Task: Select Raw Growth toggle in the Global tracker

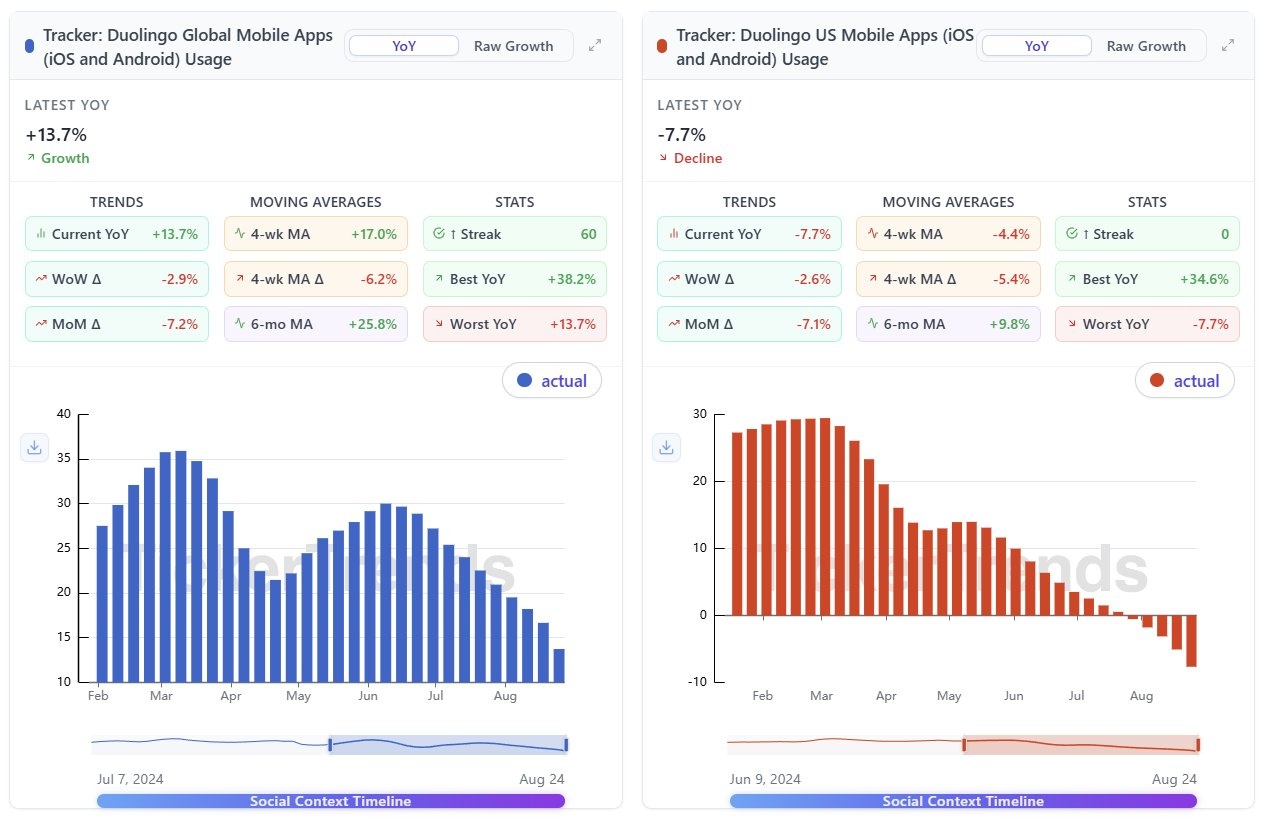Action: pyautogui.click(x=514, y=46)
